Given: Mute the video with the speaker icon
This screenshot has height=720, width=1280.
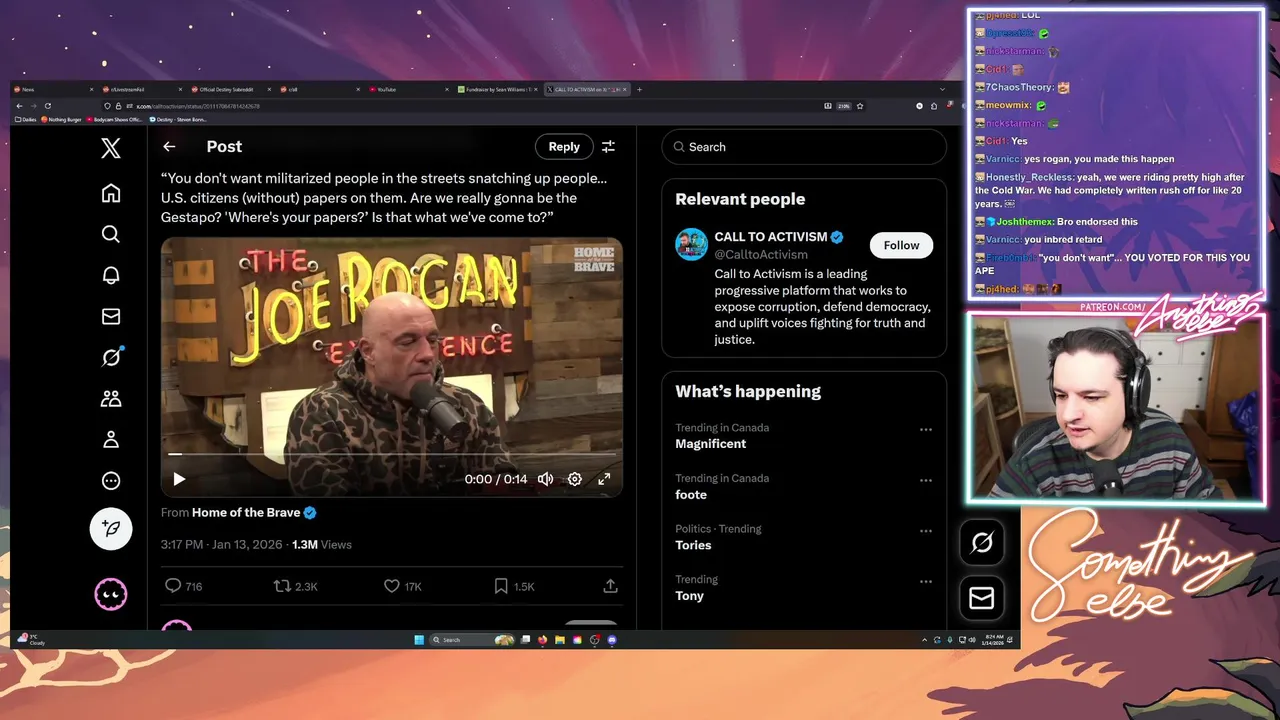Looking at the screenshot, I should [545, 479].
